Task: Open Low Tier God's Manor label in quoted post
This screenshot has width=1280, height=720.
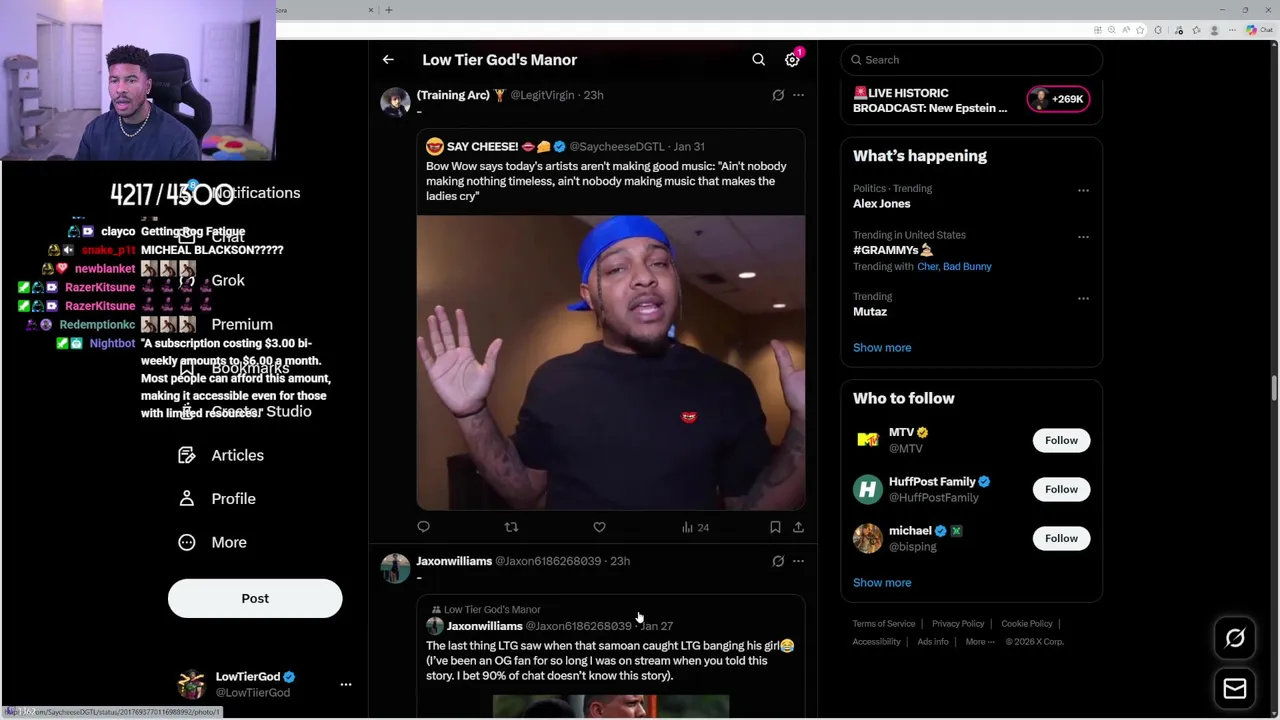Action: coord(492,610)
